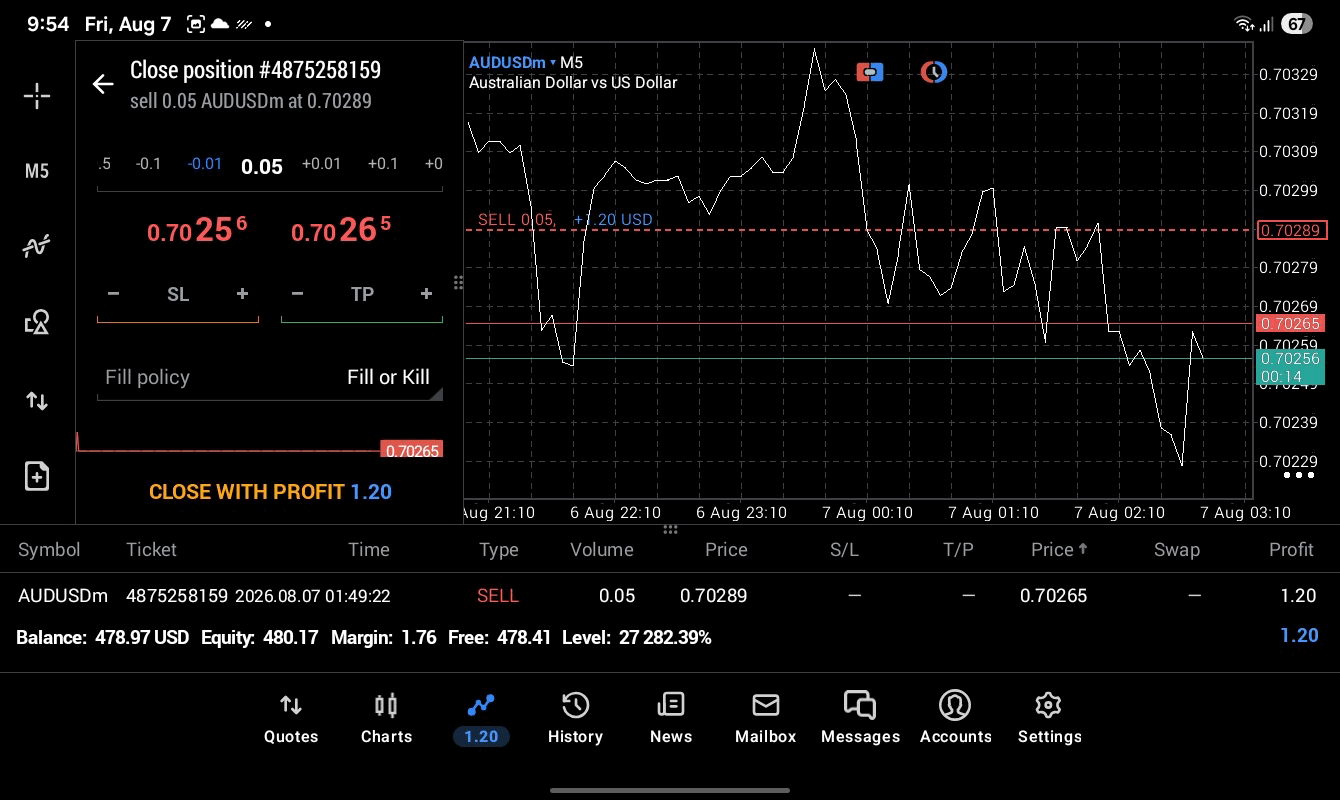The image size is (1340, 800).
Task: Tap CLOSE WITH PROFIT 1.20
Action: tap(270, 492)
